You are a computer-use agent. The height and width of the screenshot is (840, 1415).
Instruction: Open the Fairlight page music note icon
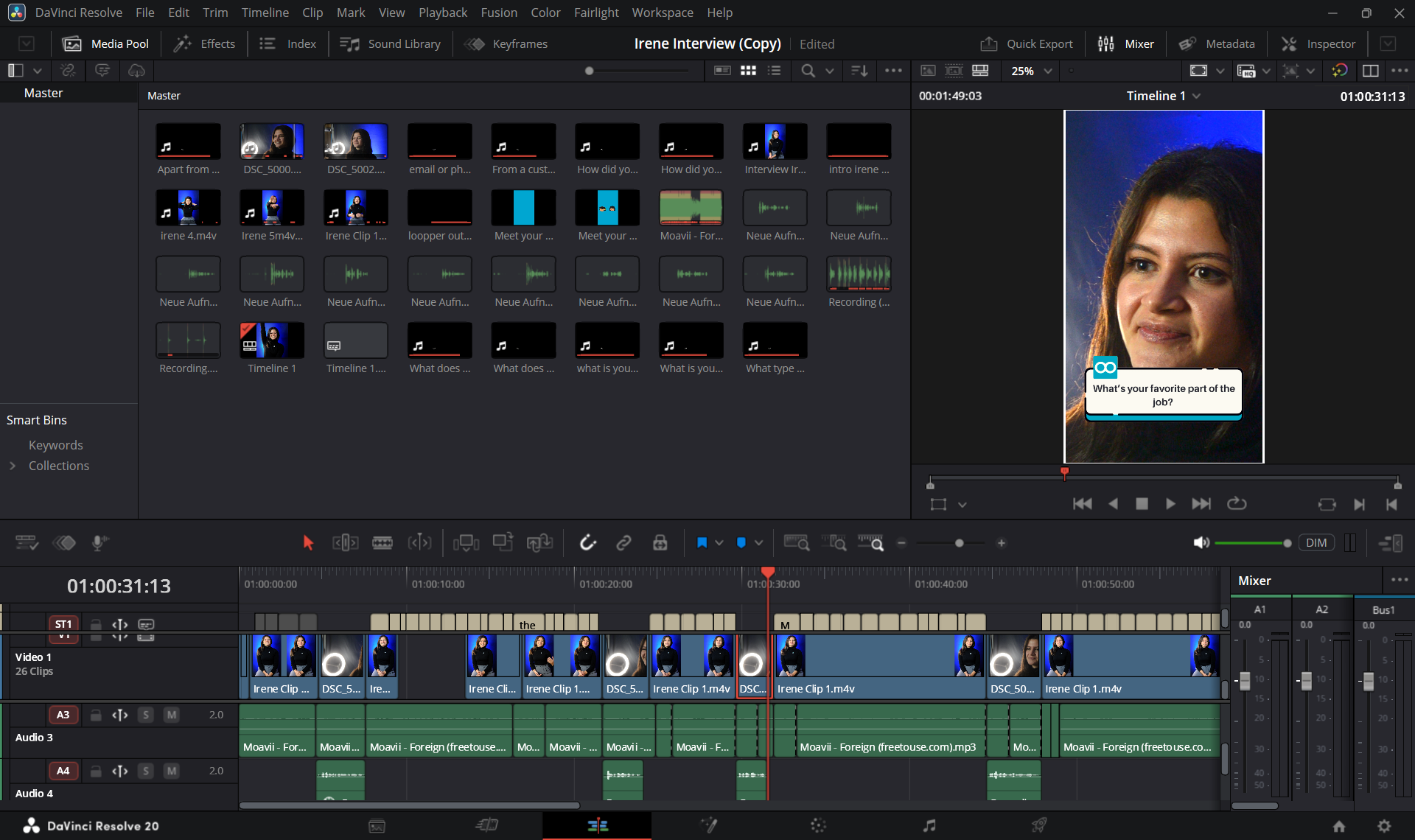[x=929, y=825]
